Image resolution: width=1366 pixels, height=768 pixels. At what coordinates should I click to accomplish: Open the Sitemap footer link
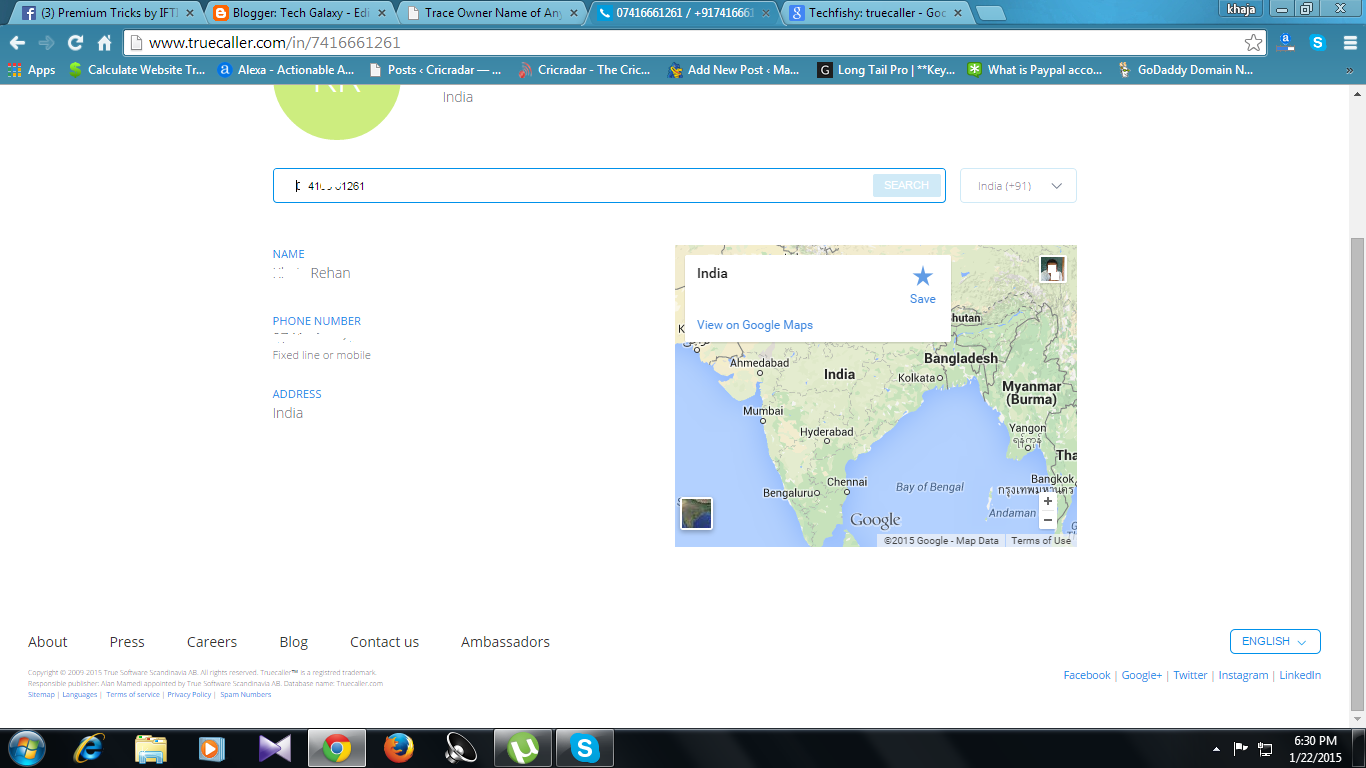point(41,694)
